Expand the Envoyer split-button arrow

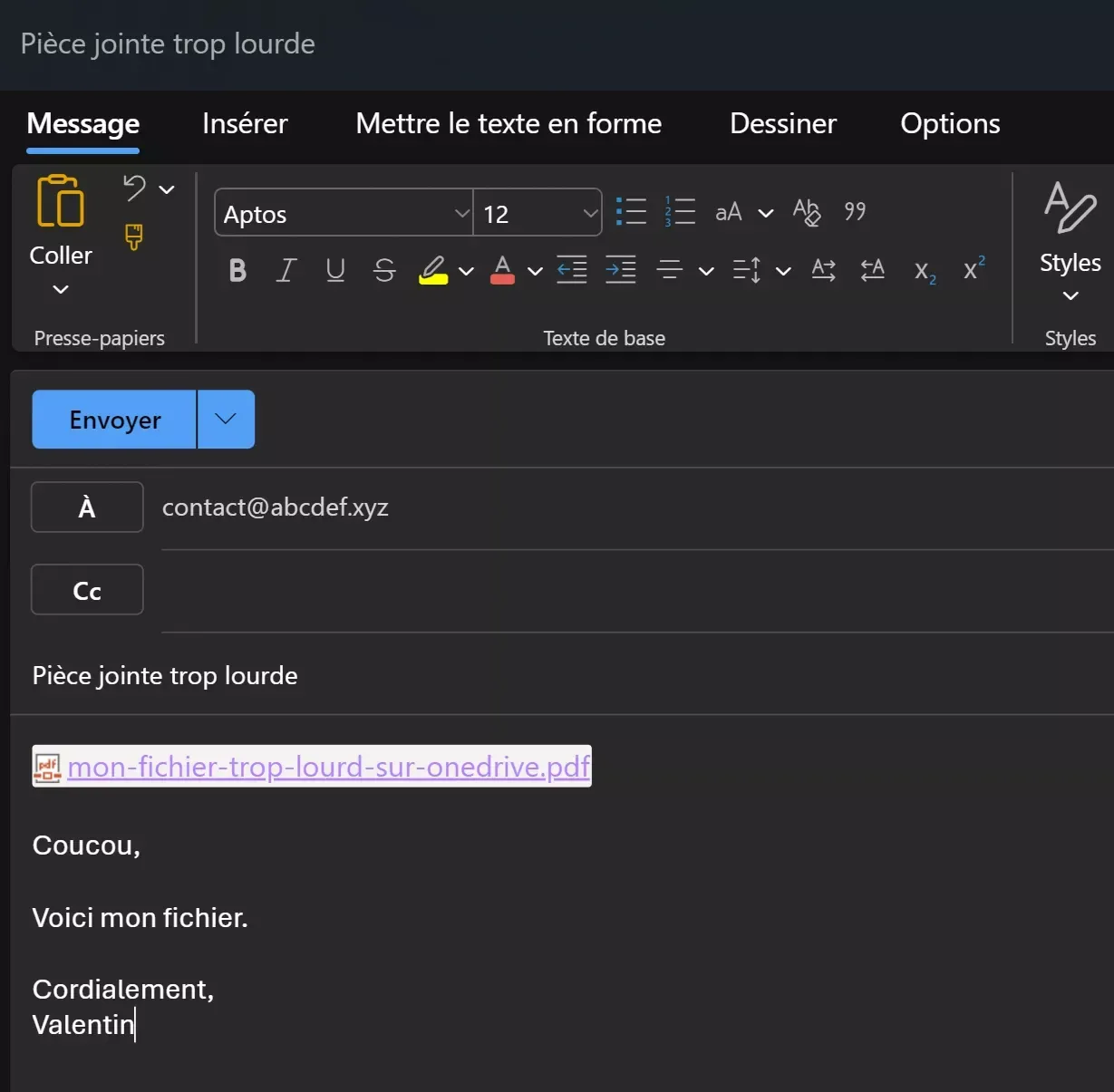[x=225, y=419]
